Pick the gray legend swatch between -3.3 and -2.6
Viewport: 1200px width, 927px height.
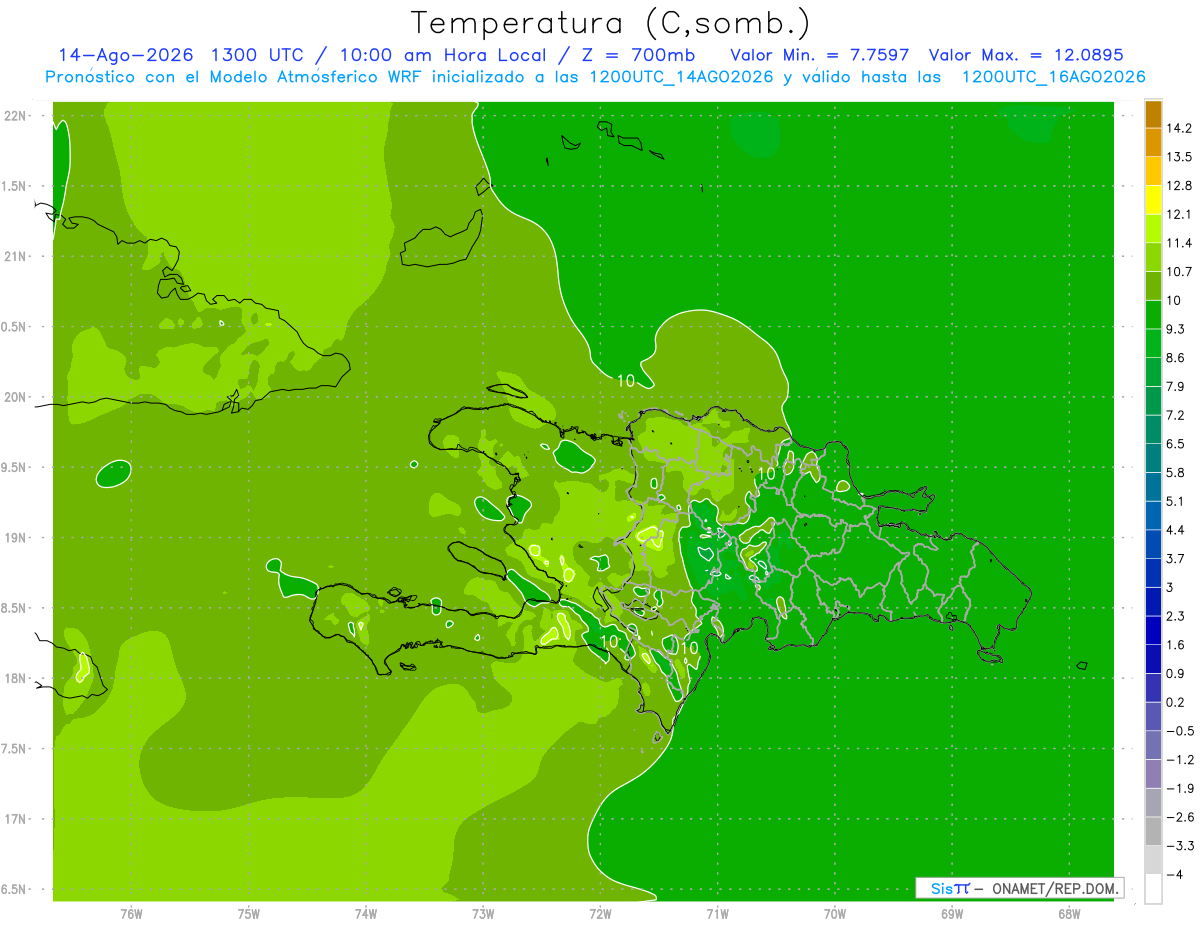point(1153,831)
